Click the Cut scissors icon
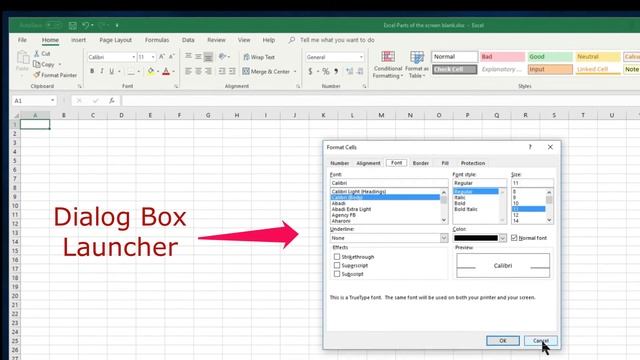 point(37,53)
